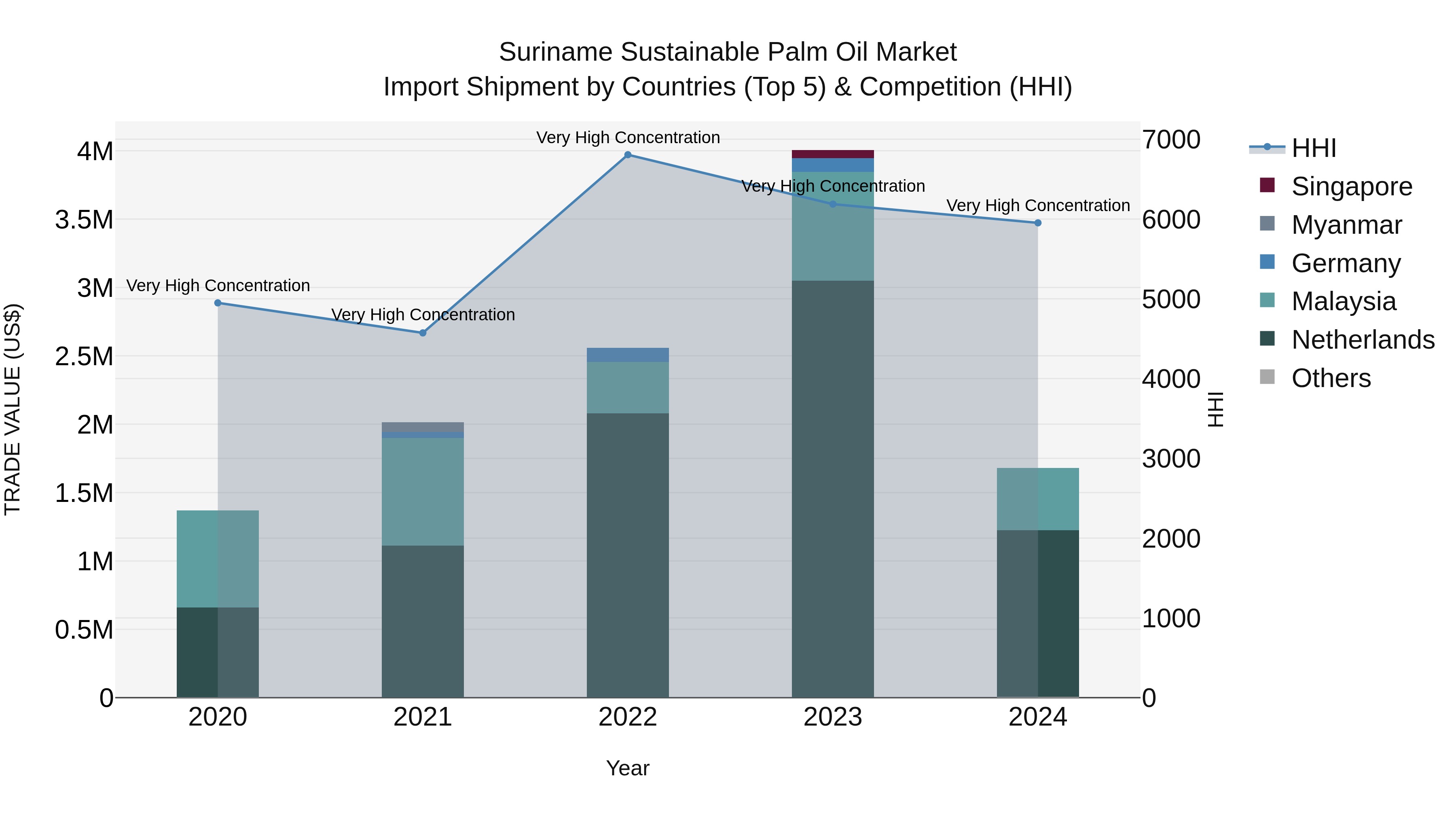Select the Malaysia bar segment for 2021
This screenshot has height=819, width=1456.
pyautogui.click(x=423, y=492)
